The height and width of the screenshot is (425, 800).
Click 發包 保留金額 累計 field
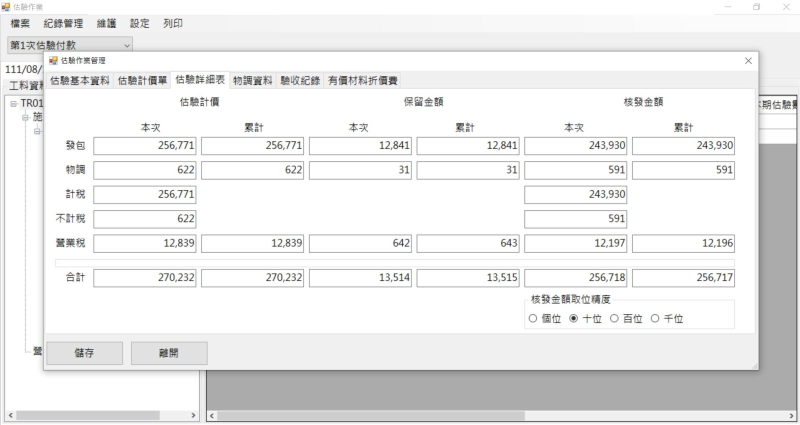468,145
